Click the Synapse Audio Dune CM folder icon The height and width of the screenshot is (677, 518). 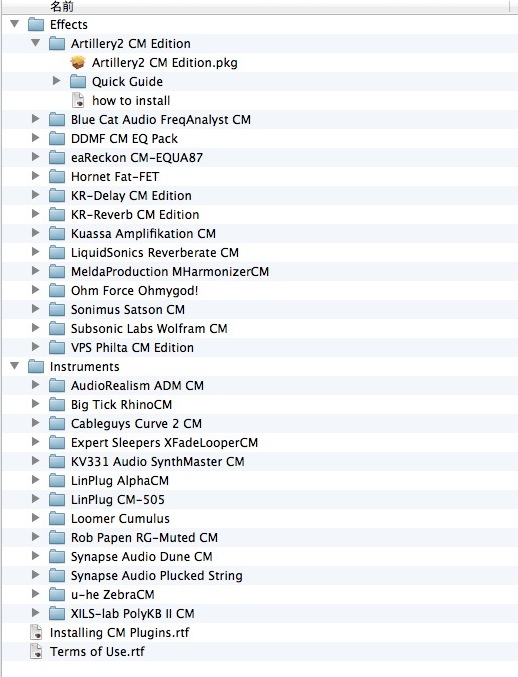(x=57, y=557)
